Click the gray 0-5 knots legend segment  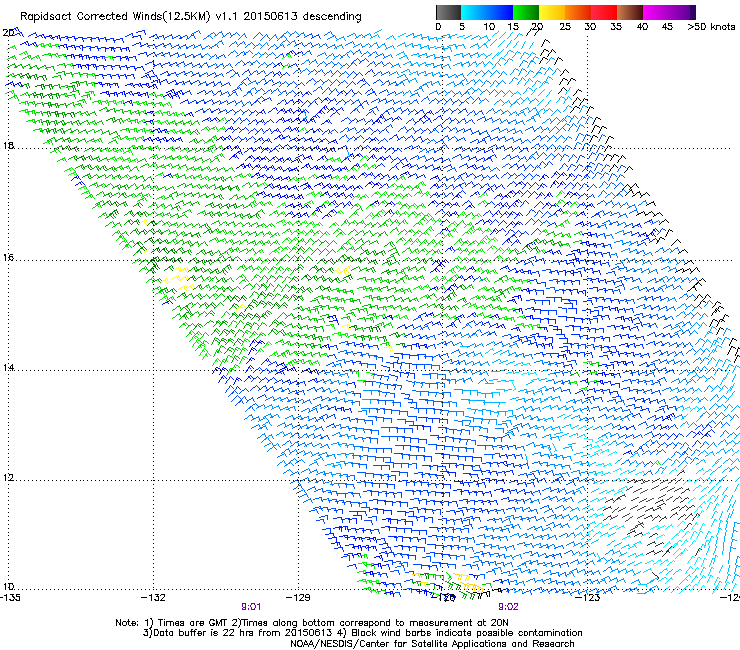[448, 12]
